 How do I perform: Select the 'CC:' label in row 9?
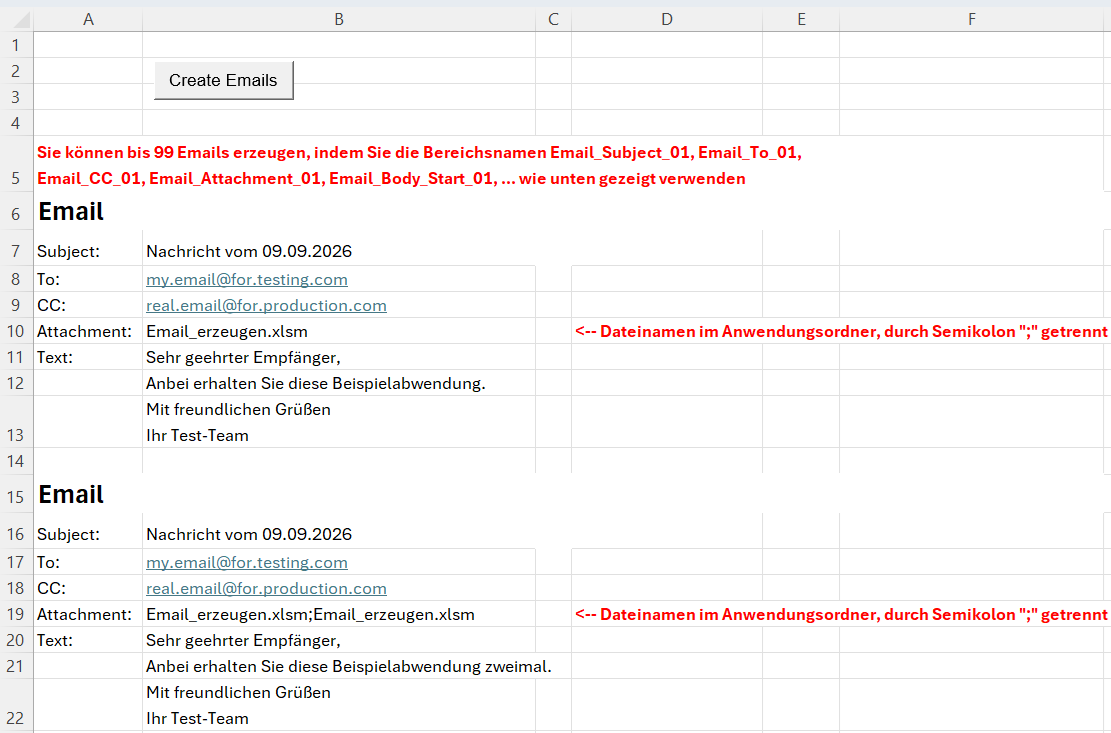click(51, 305)
